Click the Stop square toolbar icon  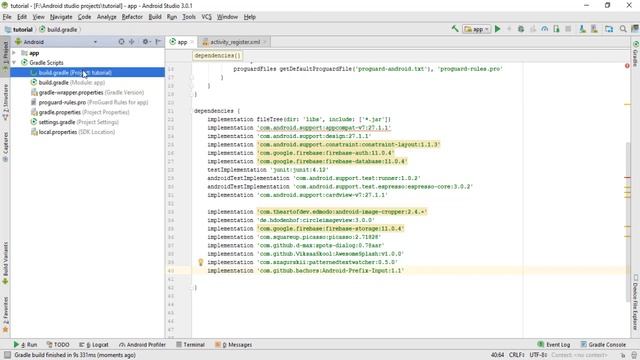click(568, 29)
